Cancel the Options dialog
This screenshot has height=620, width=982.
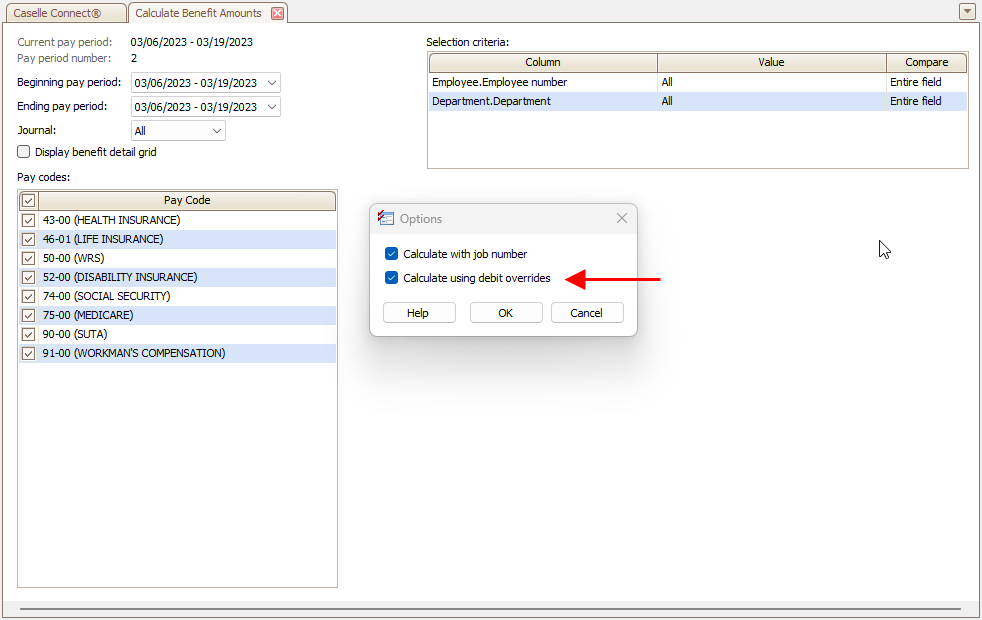pos(587,313)
